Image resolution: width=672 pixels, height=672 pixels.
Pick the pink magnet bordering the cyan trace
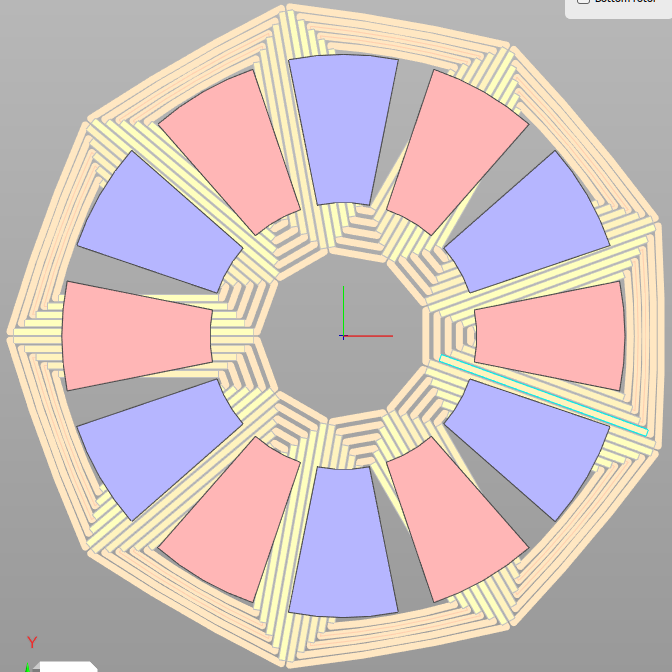point(550,336)
